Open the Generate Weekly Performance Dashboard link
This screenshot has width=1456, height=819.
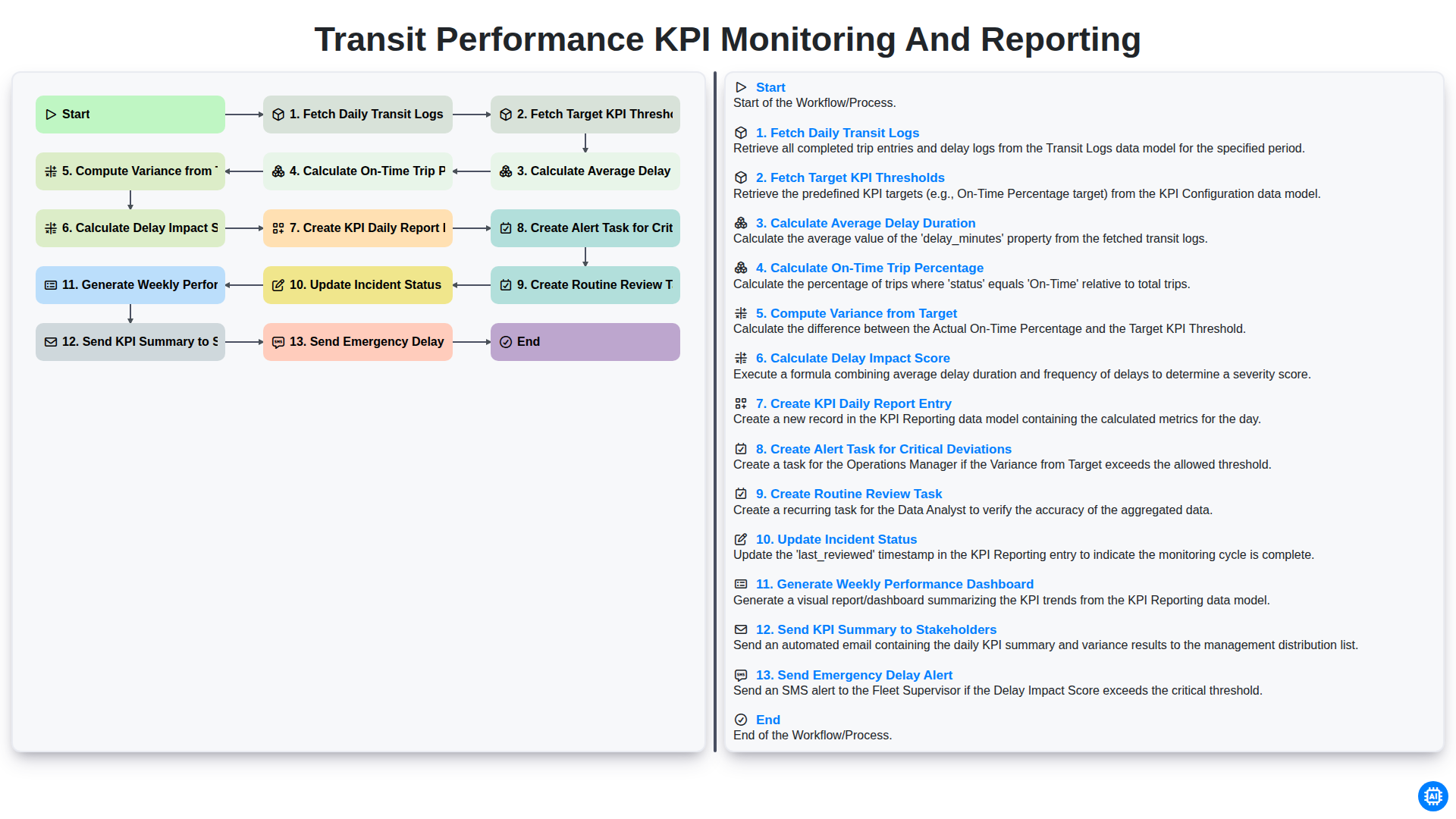pos(895,584)
